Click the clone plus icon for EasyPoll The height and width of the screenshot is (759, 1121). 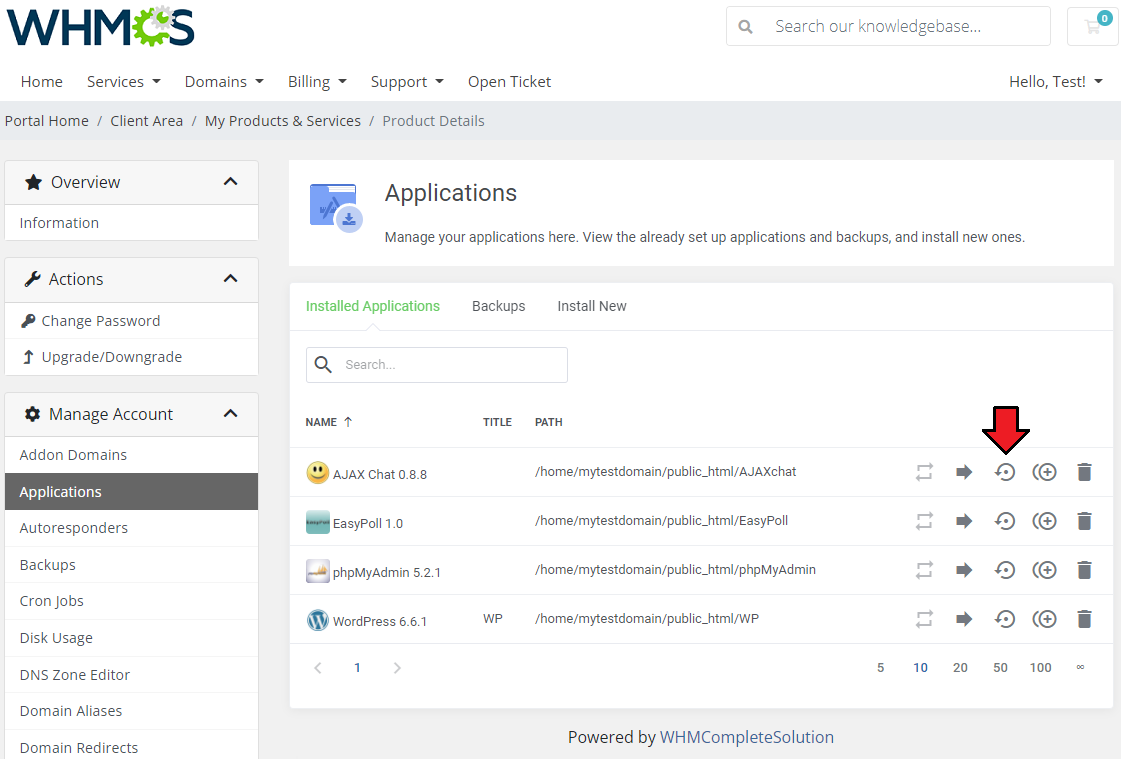[1045, 521]
